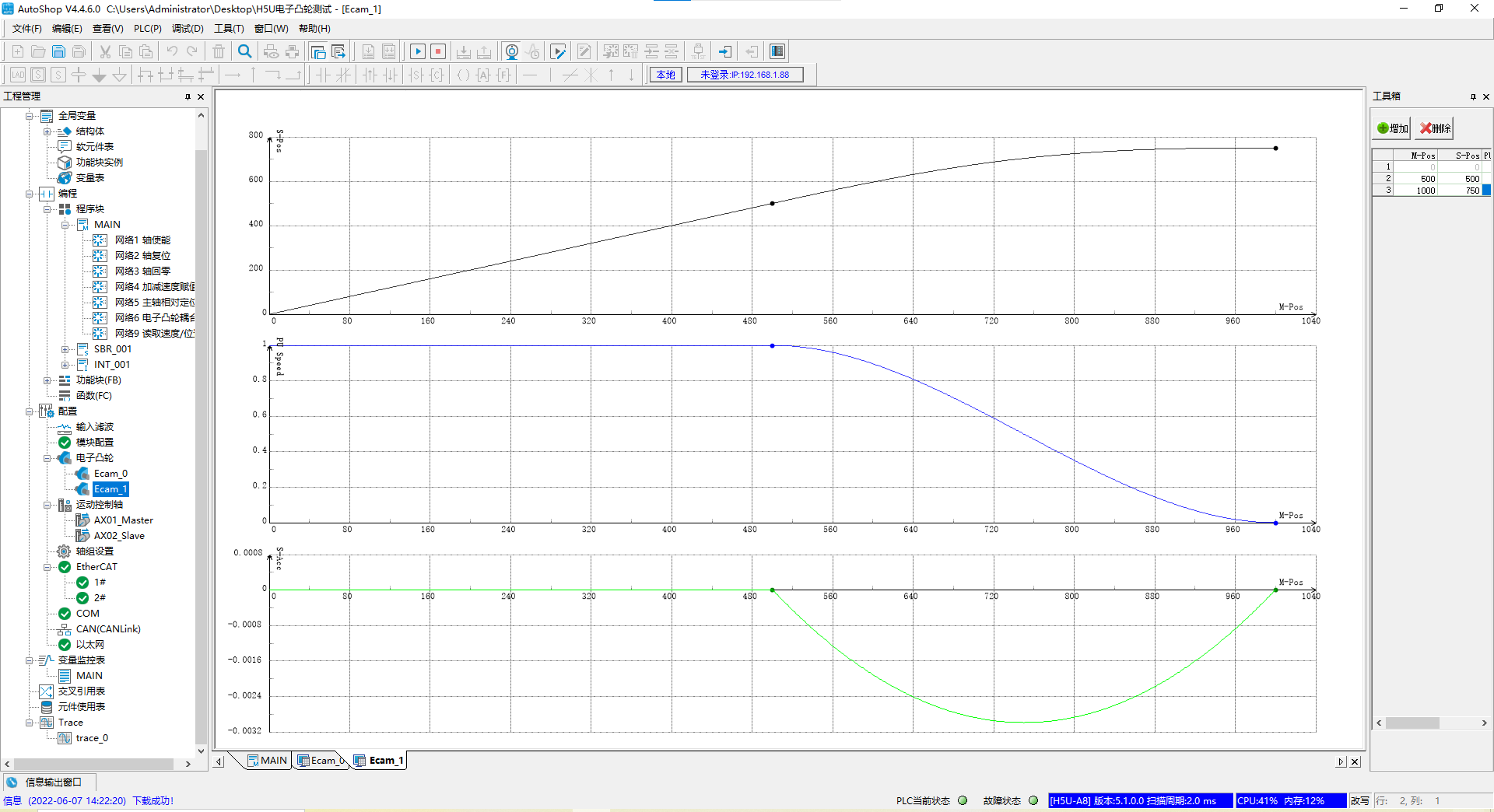Image resolution: width=1494 pixels, height=812 pixels.
Task: Pin the 工程管理 panel
Action: [188, 96]
